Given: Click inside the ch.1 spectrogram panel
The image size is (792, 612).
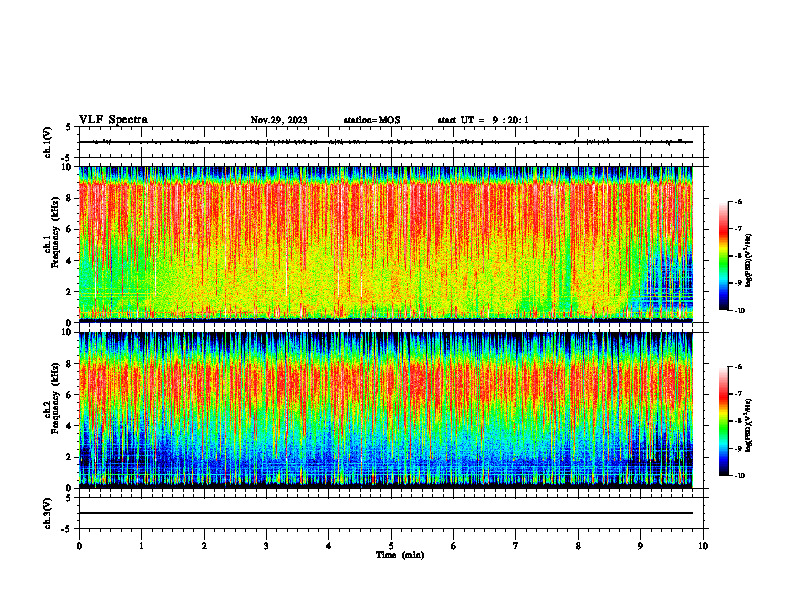Looking at the screenshot, I should click(x=386, y=244).
